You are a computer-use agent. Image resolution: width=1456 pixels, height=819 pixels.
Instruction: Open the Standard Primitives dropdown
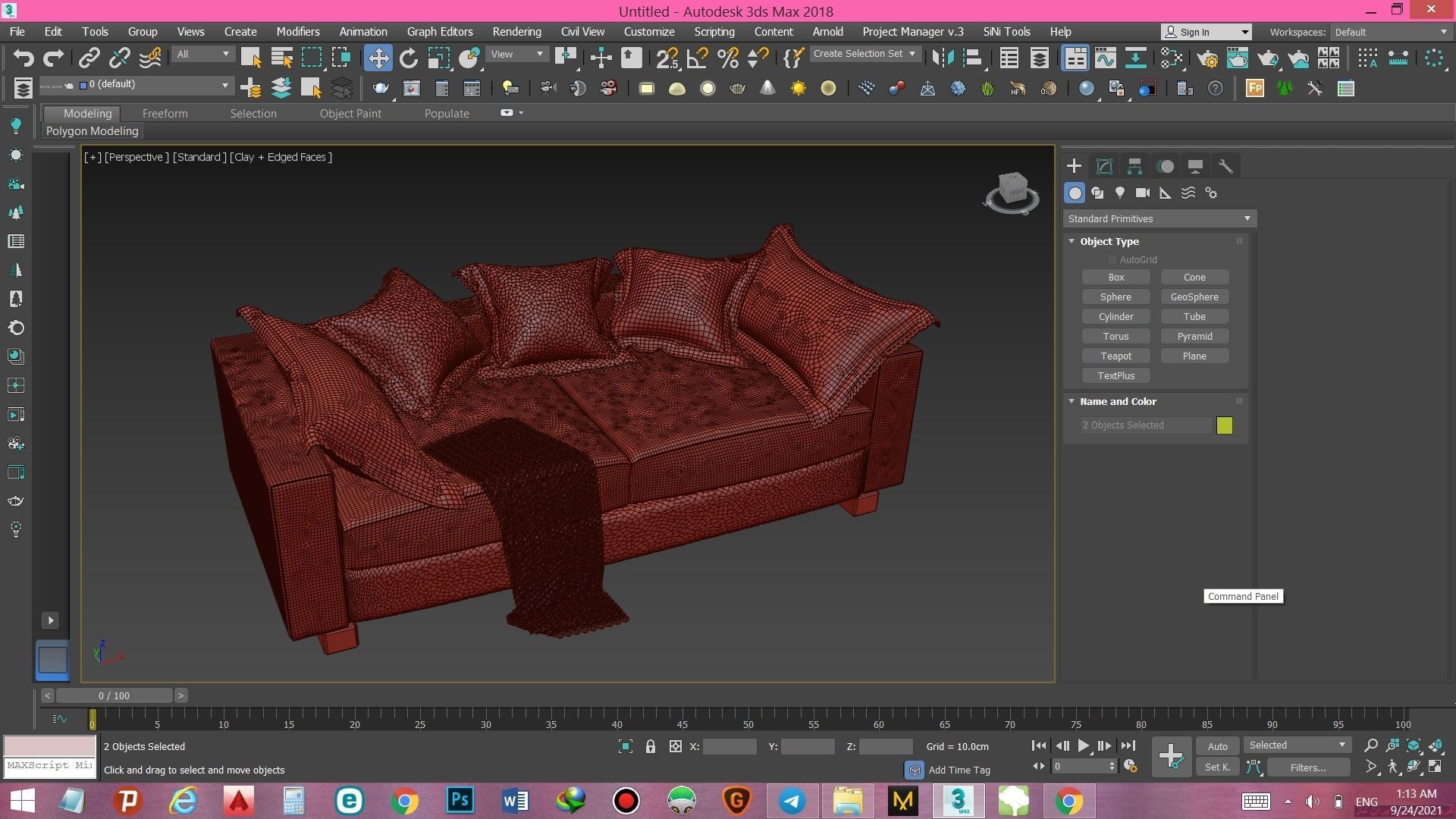[1159, 218]
